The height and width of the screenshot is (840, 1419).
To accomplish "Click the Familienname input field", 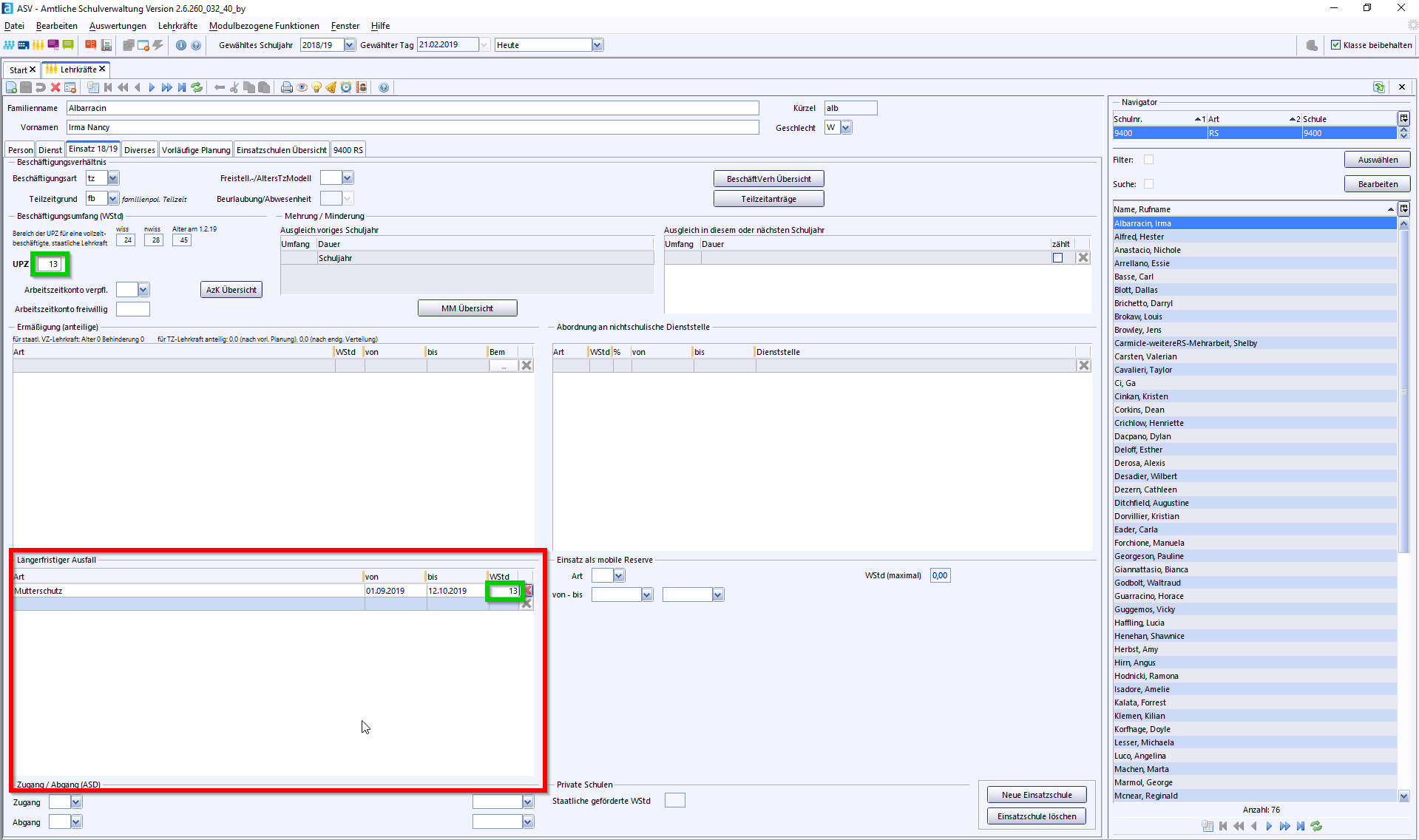I will pos(413,108).
